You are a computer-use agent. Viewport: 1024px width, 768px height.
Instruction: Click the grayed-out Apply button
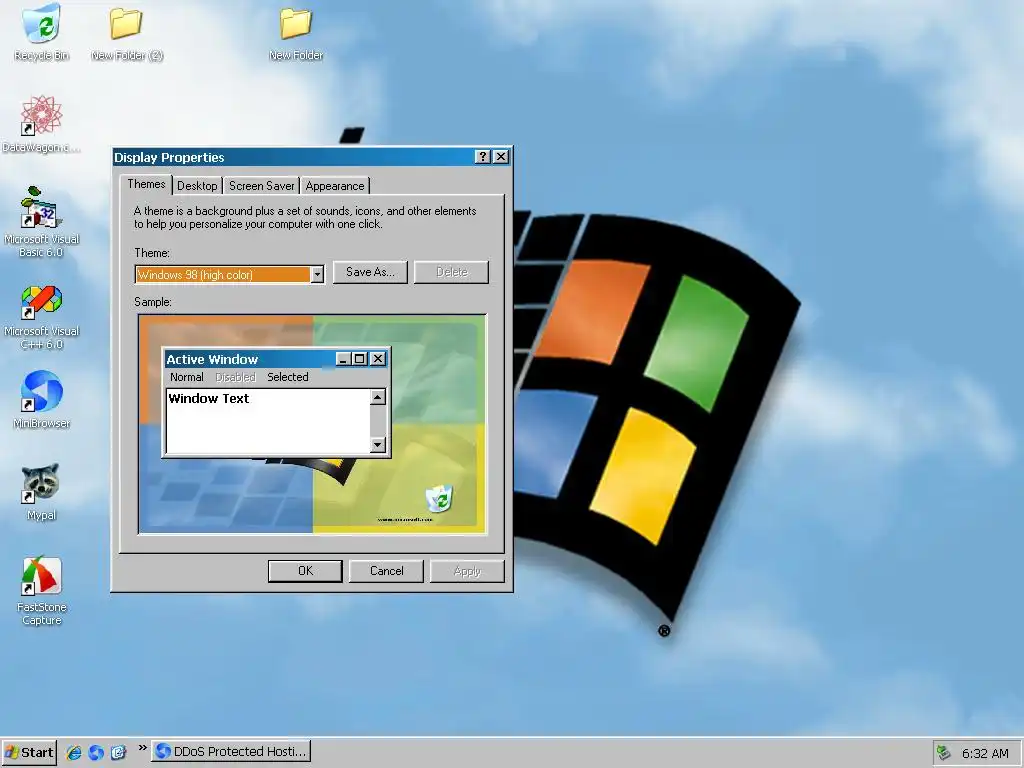(467, 571)
